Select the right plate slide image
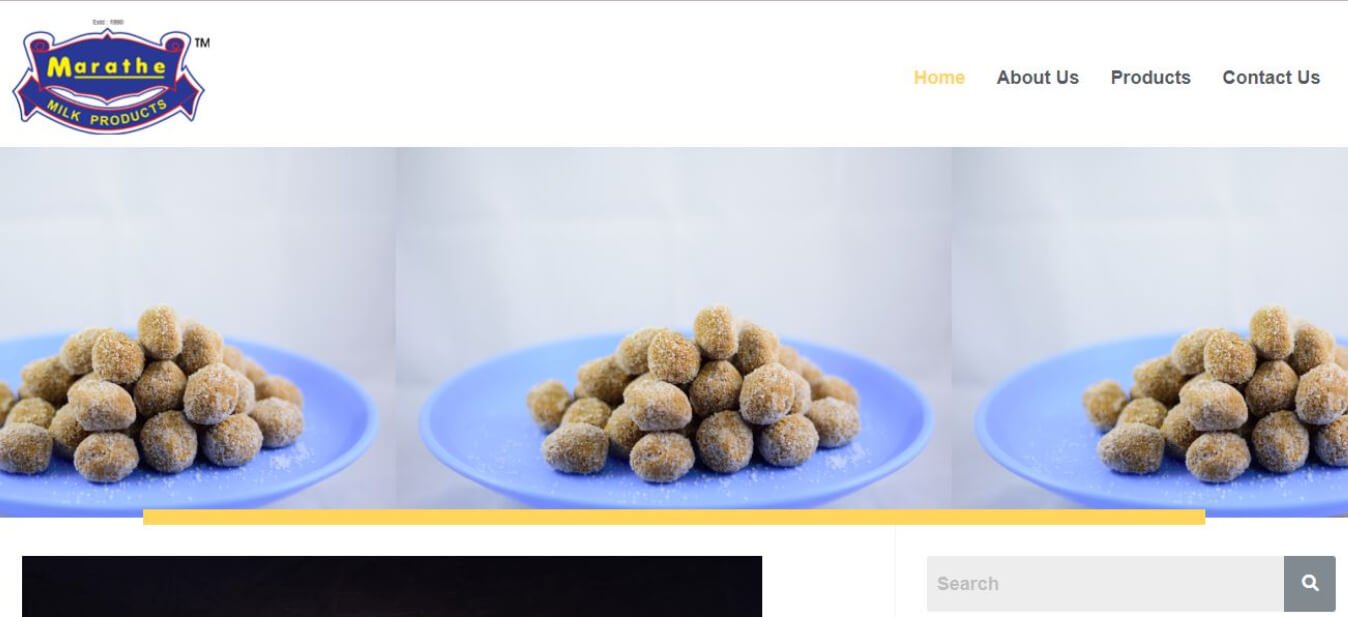The width and height of the screenshot is (1348, 617). 1150,330
